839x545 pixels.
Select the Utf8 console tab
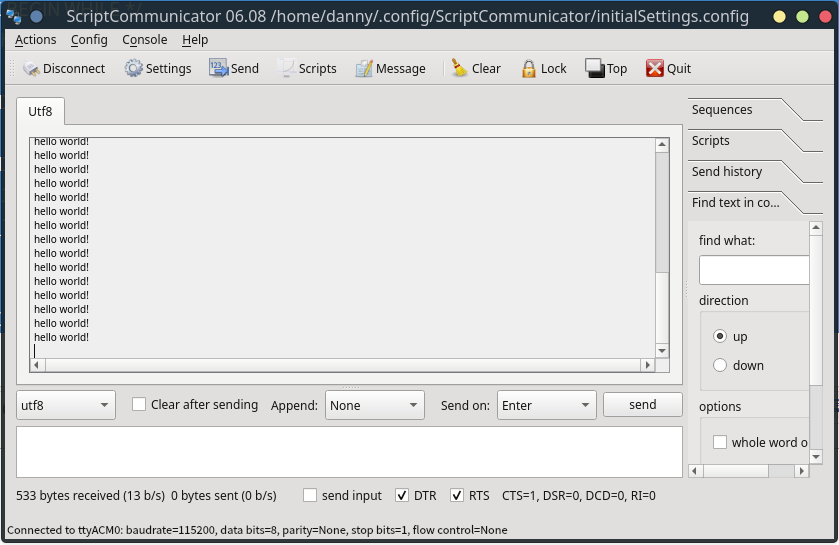click(x=40, y=111)
